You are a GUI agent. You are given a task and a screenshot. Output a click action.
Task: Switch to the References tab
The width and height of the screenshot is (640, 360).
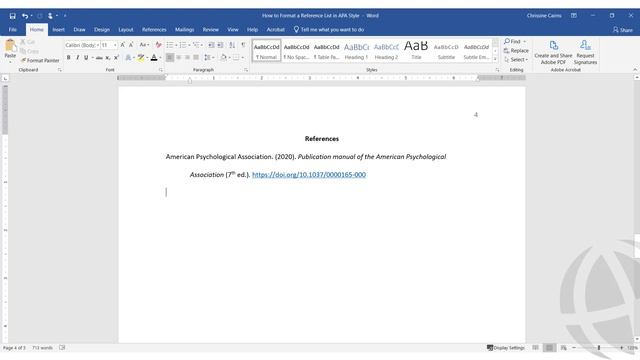tap(154, 30)
